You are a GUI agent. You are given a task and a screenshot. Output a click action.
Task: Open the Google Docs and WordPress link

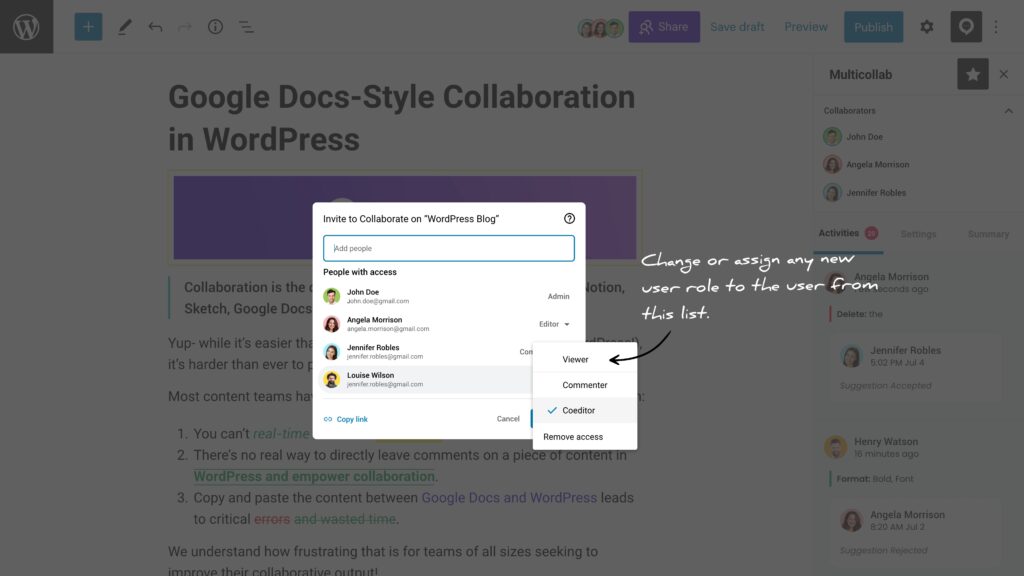[x=509, y=498]
